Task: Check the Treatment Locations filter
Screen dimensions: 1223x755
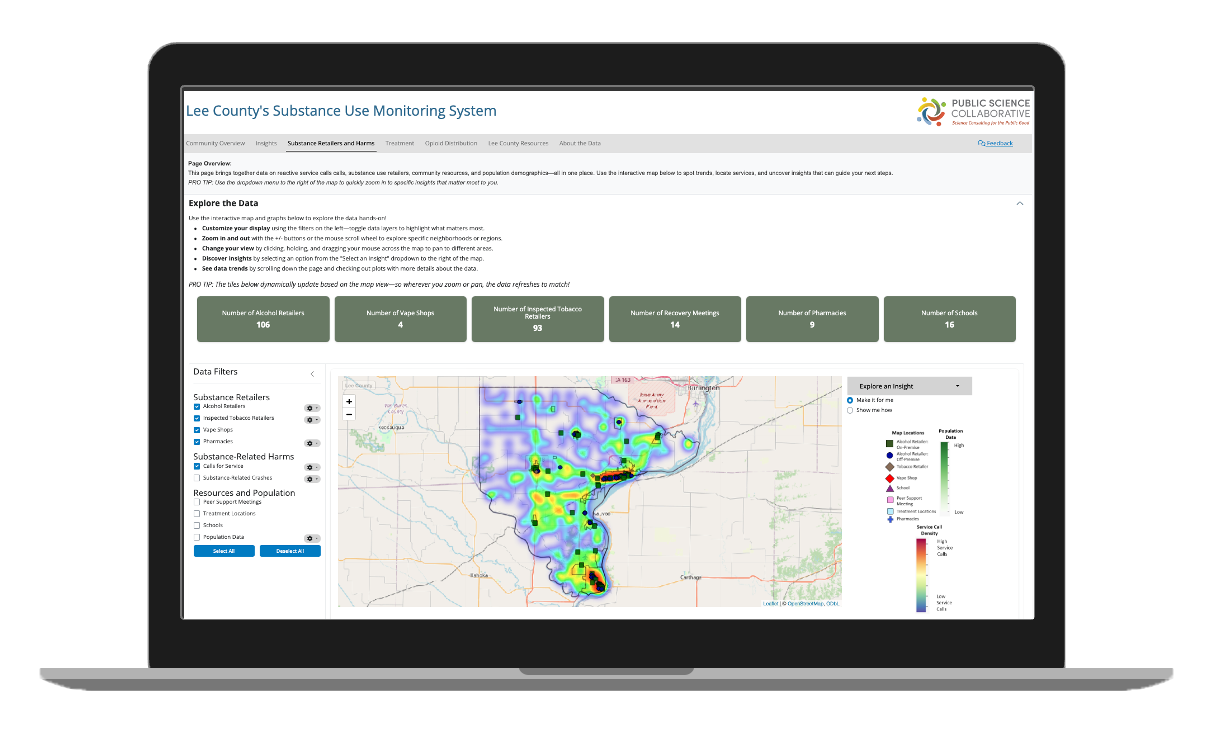Action: 196,512
